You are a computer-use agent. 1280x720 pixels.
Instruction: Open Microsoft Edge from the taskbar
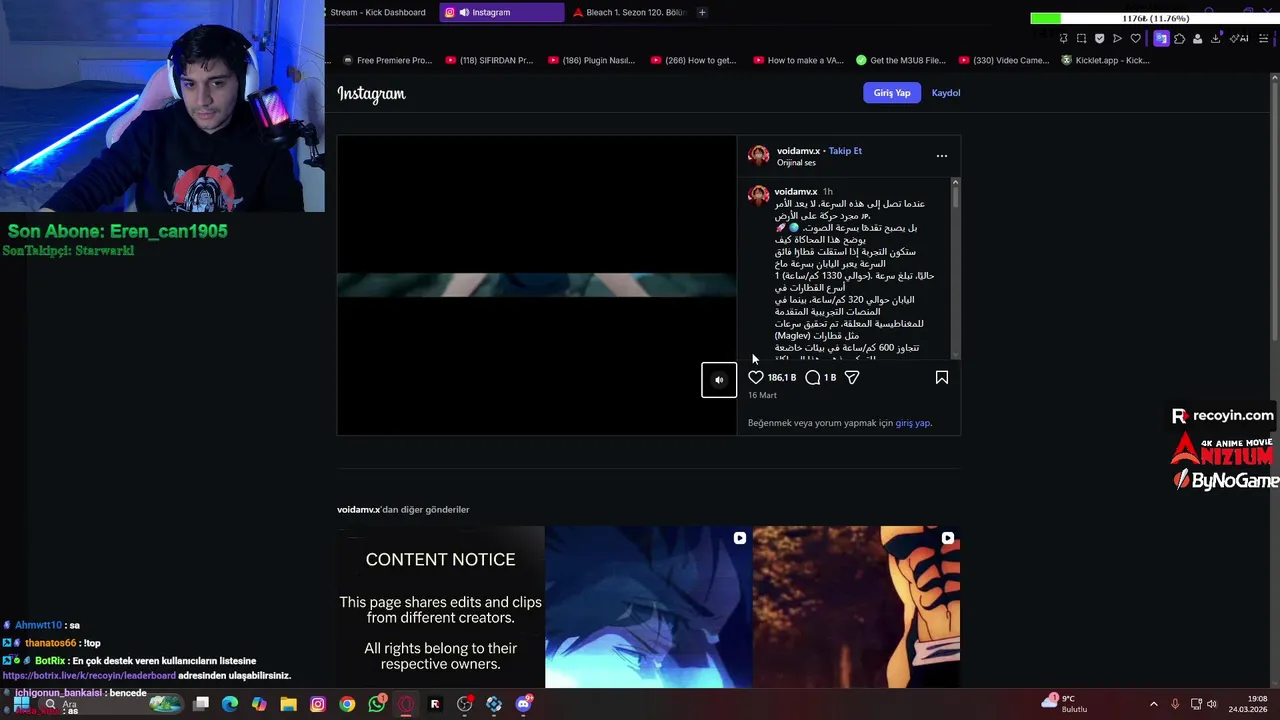point(230,704)
